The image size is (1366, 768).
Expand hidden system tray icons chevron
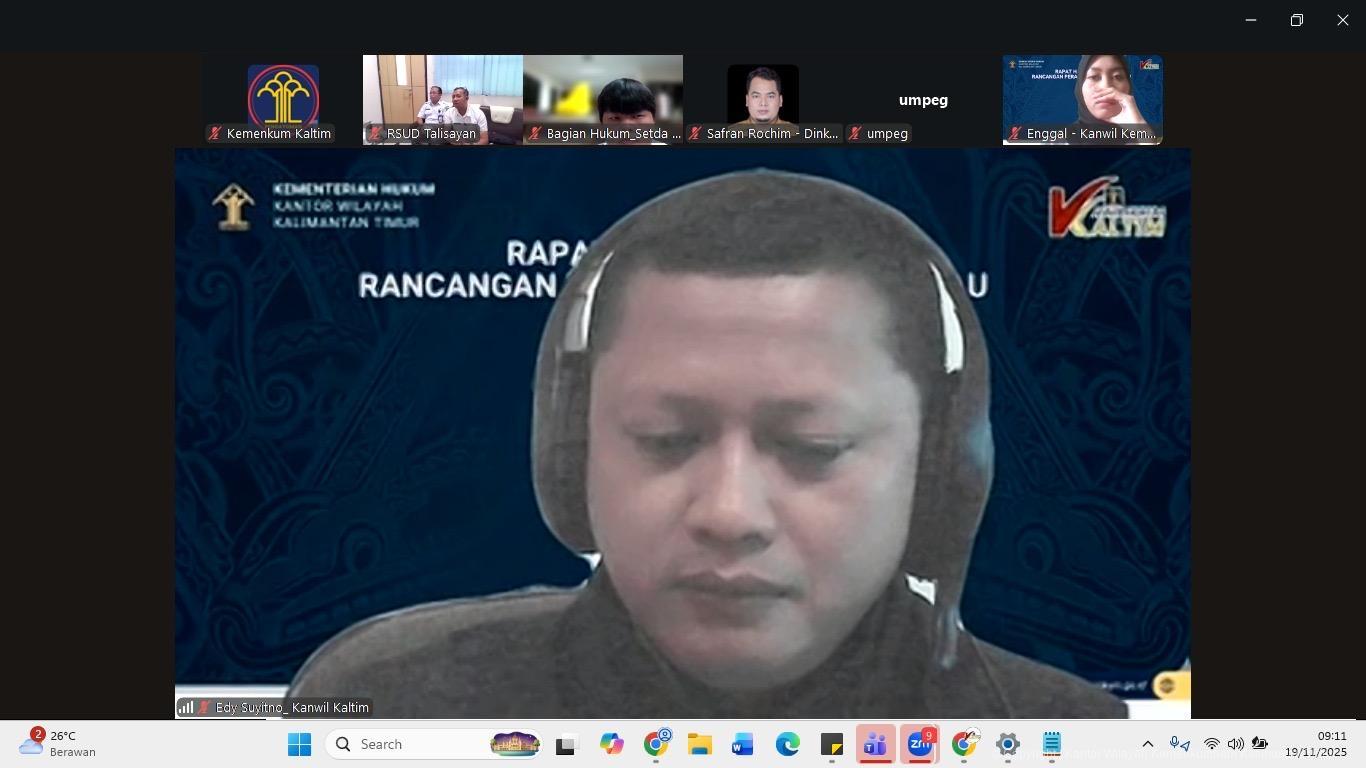tap(1148, 744)
